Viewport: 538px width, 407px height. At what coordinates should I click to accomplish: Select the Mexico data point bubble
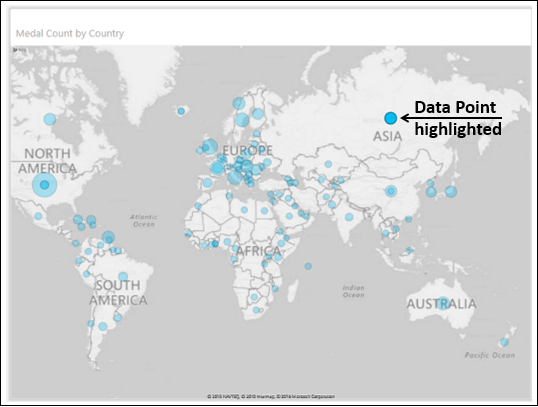tap(38, 216)
